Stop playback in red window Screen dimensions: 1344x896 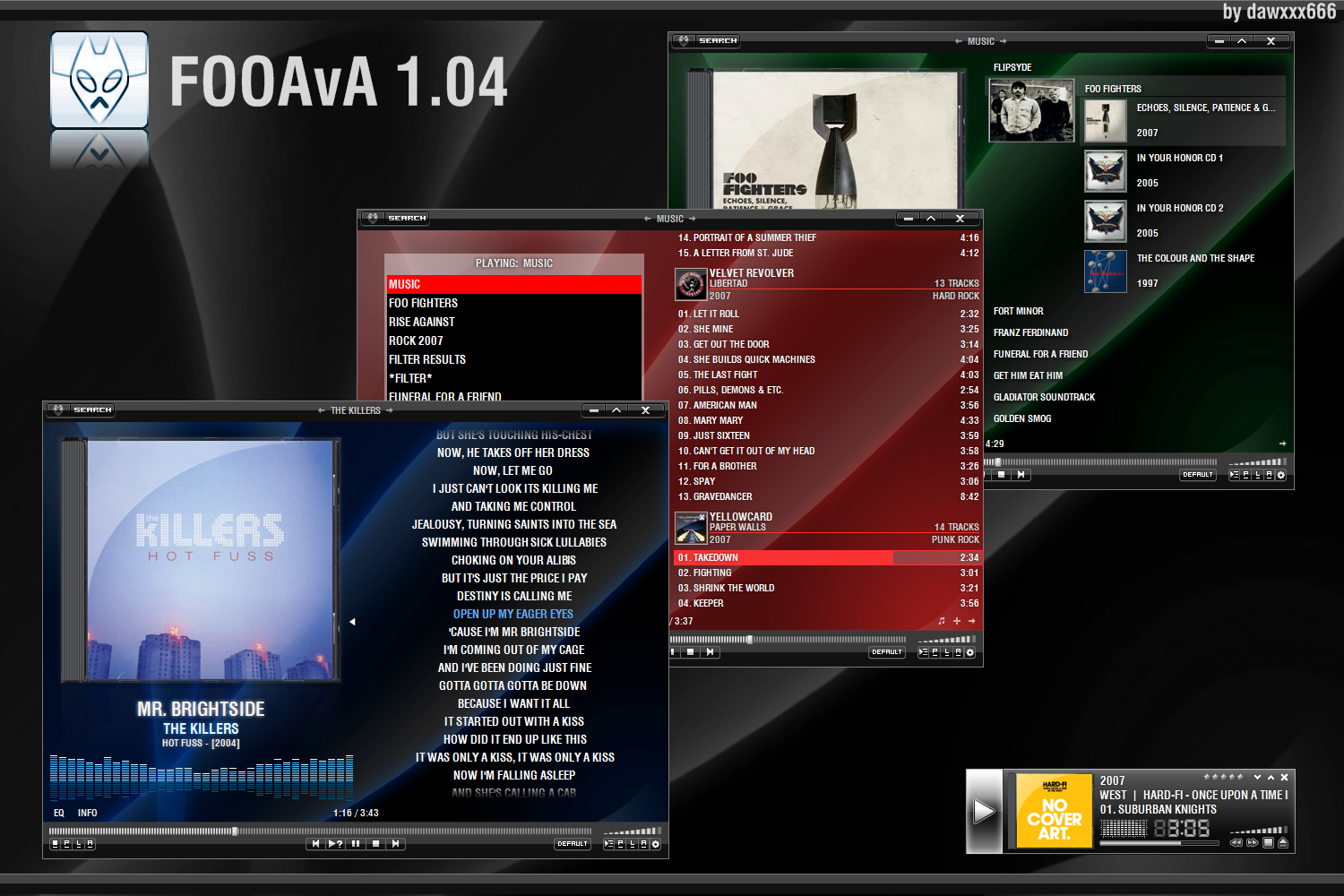pyautogui.click(x=690, y=652)
